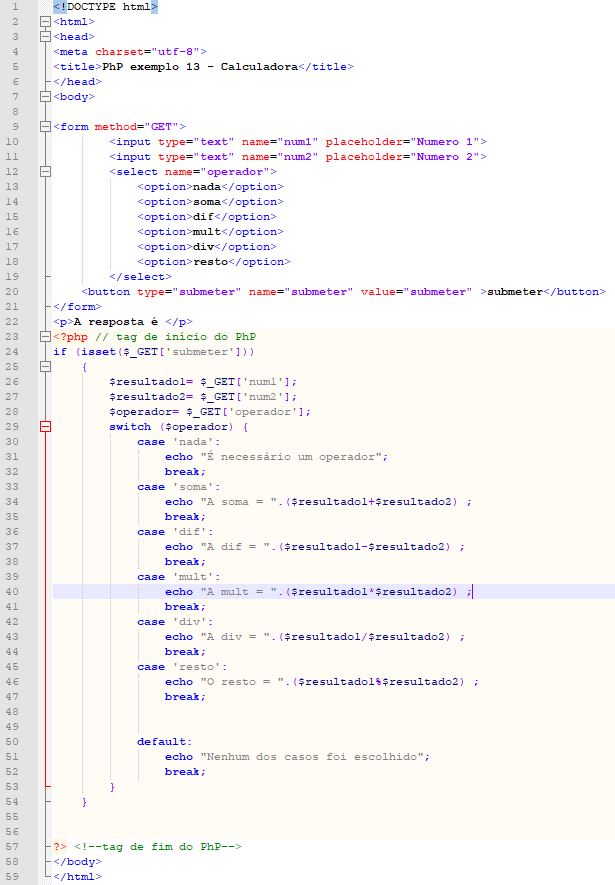Click the title text 'PhP exemplo 13 - Calculadora'
This screenshot has width=615, height=885.
200,67
